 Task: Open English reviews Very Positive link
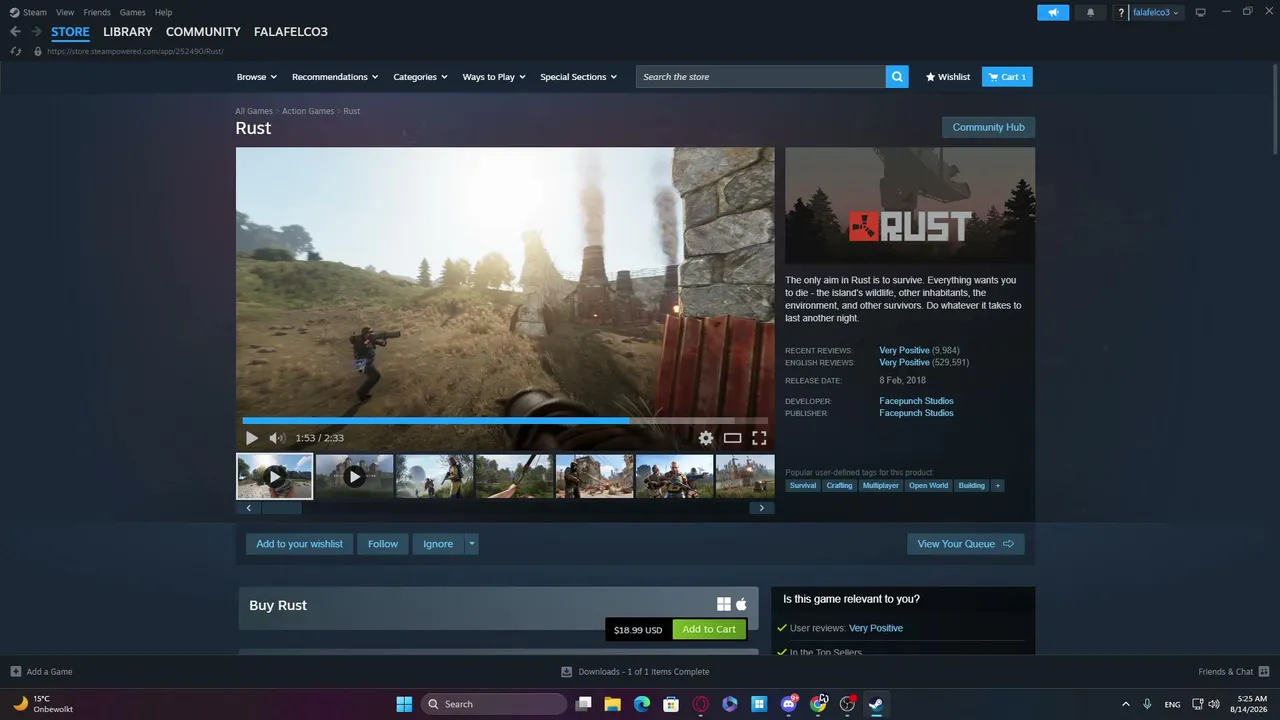[904, 362]
